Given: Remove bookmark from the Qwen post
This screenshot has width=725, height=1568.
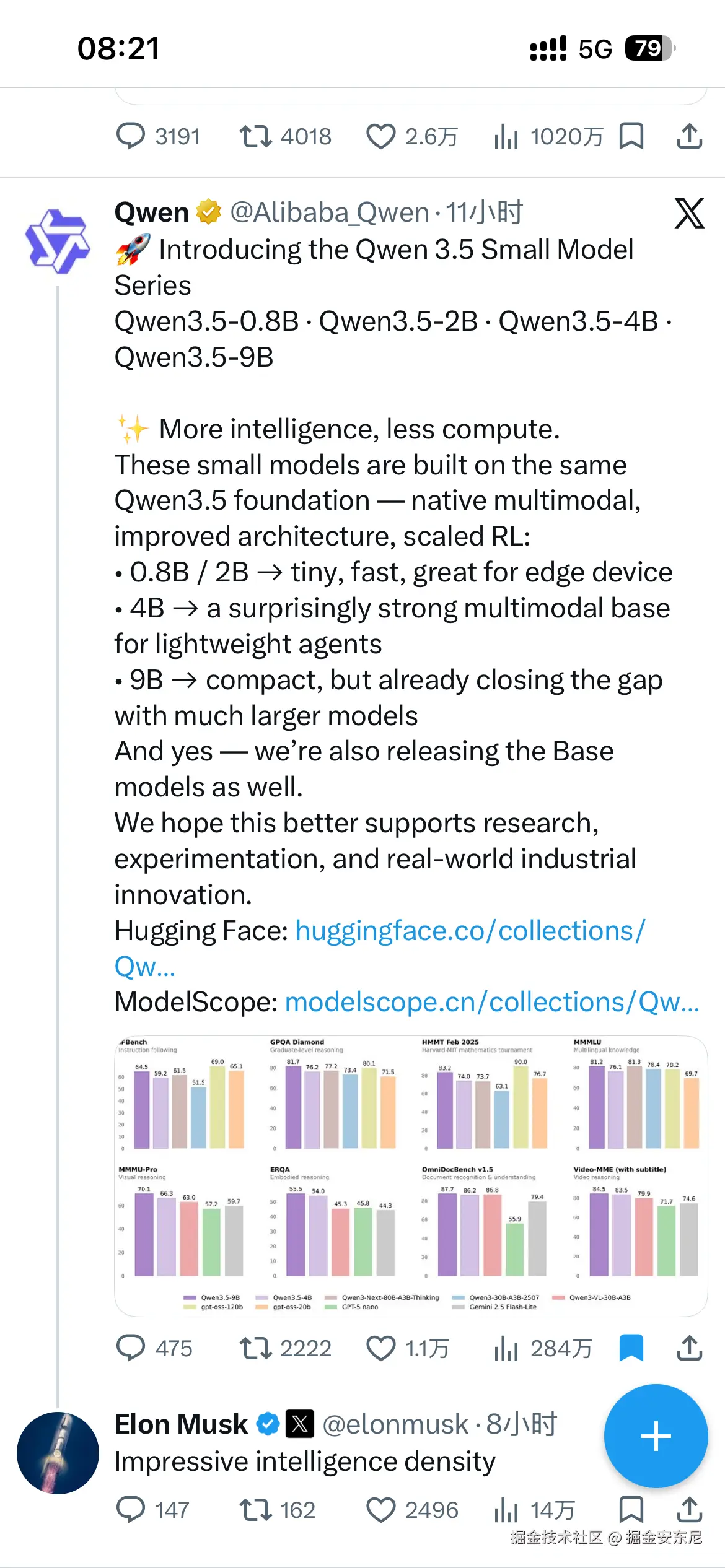Looking at the screenshot, I should pyautogui.click(x=631, y=1348).
